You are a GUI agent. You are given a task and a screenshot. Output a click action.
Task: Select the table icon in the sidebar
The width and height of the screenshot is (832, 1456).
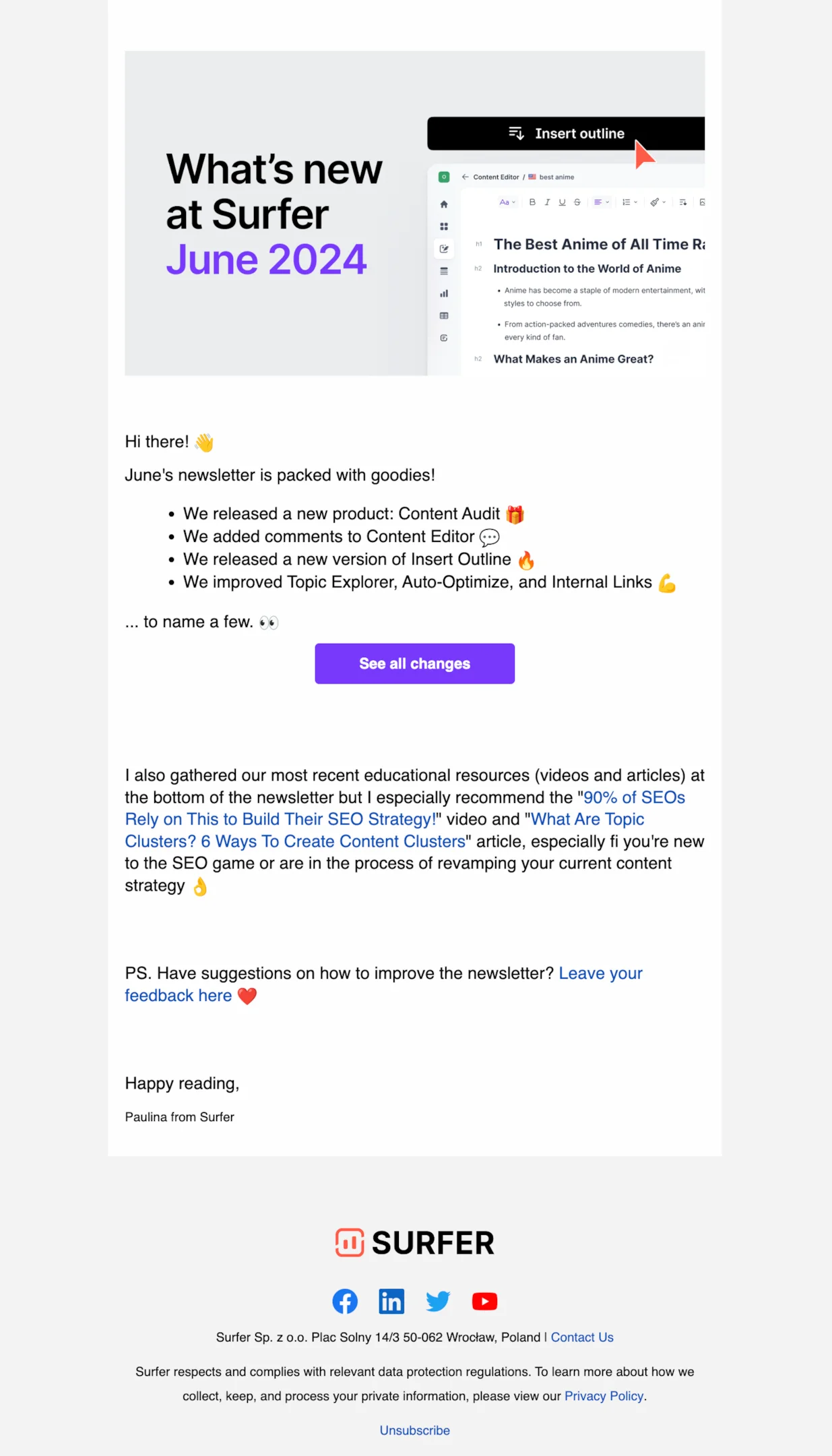[x=443, y=315]
